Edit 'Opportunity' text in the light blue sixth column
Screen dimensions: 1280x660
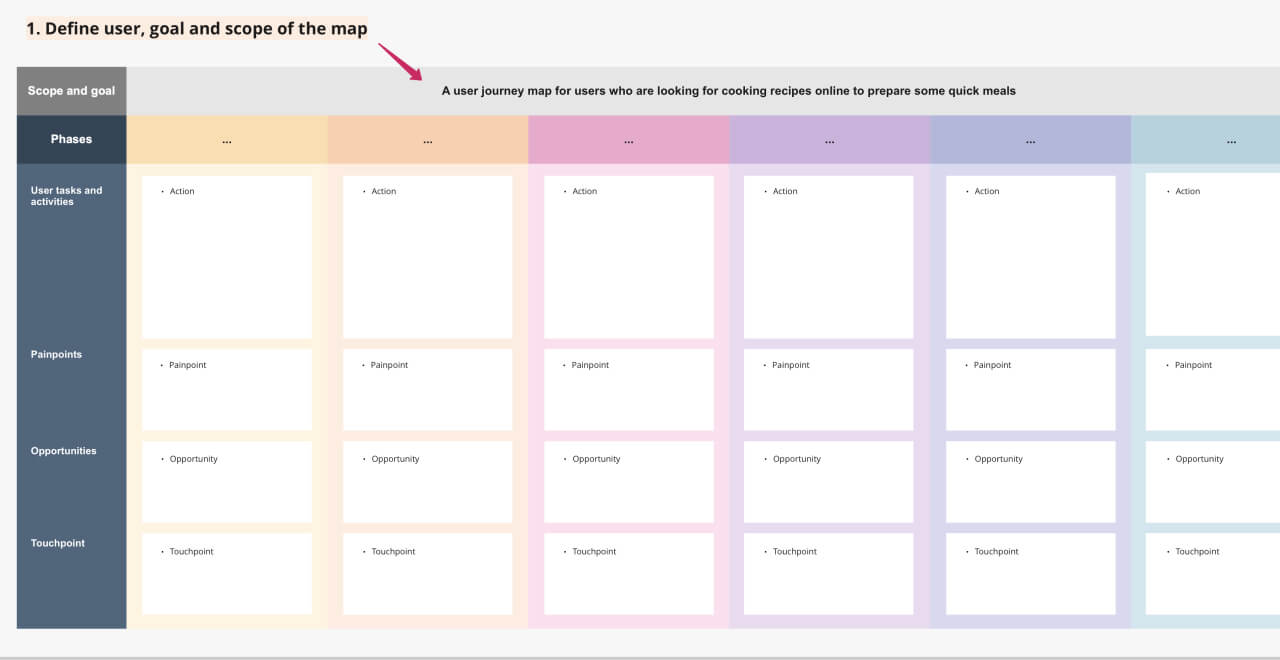1200,459
